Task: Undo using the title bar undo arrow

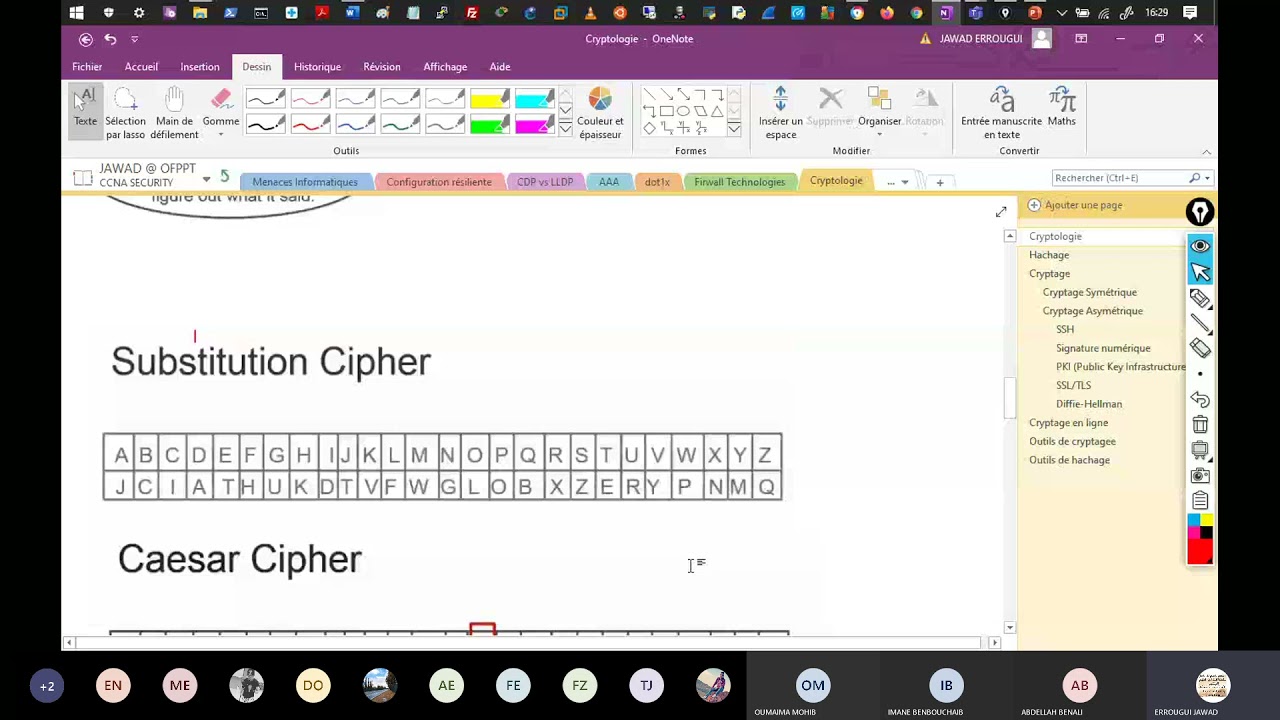Action: pos(110,39)
